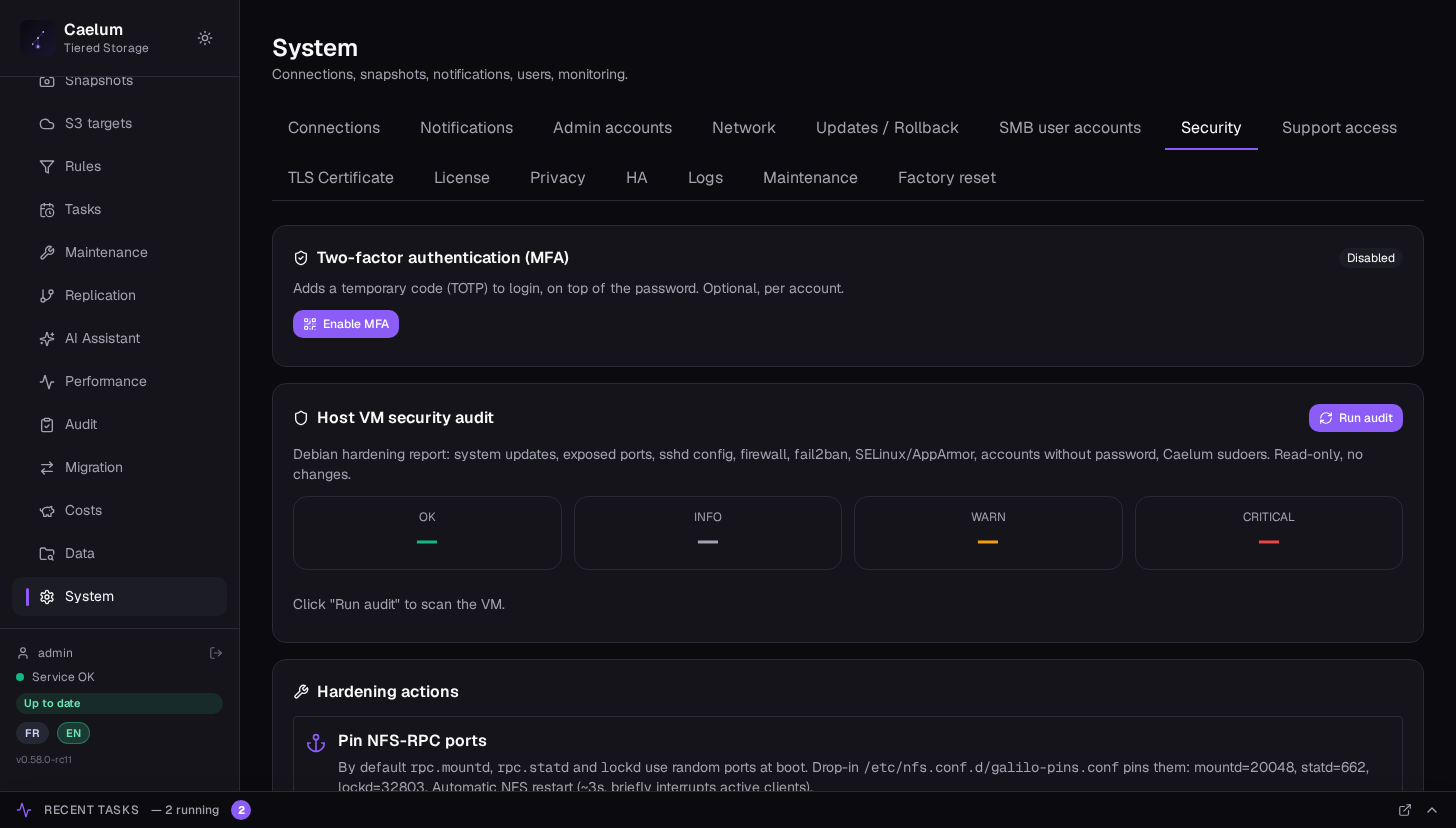Open the License tab

462,178
